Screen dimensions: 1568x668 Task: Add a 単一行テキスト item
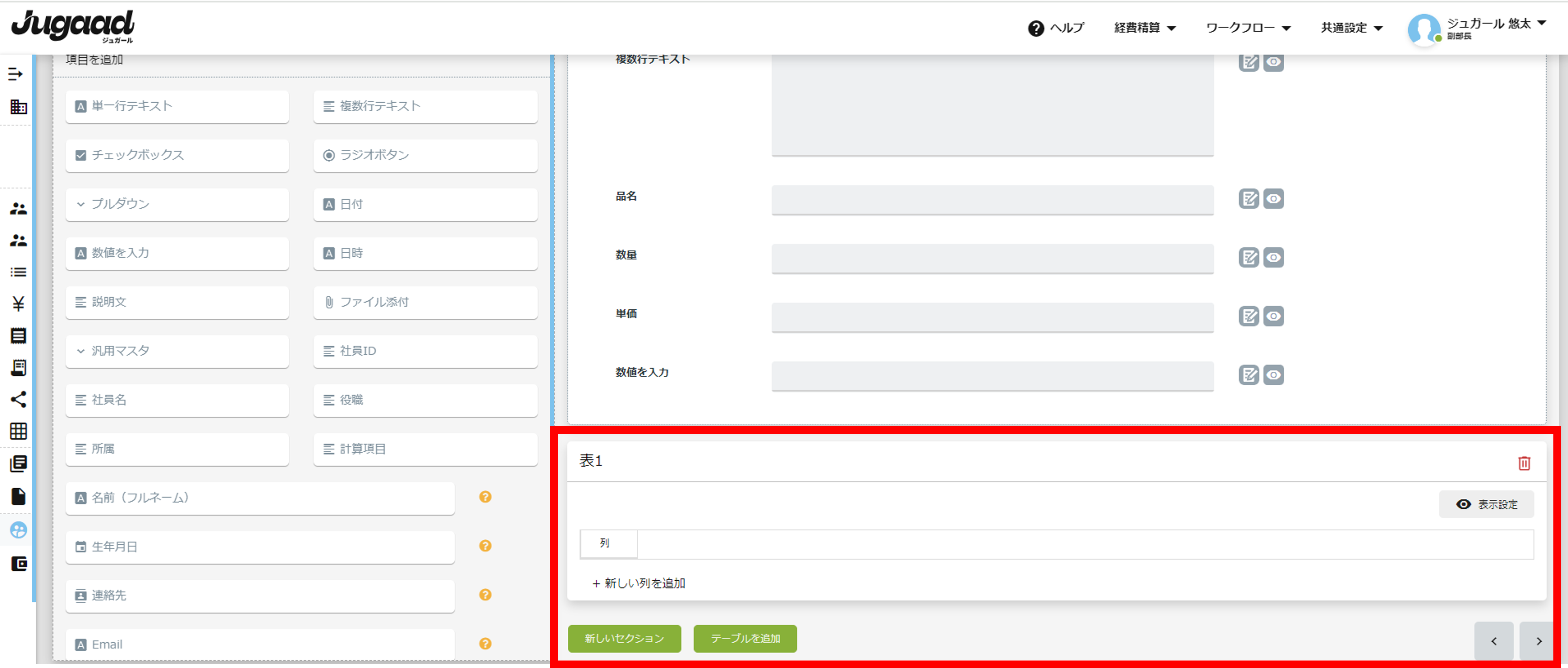pos(177,107)
